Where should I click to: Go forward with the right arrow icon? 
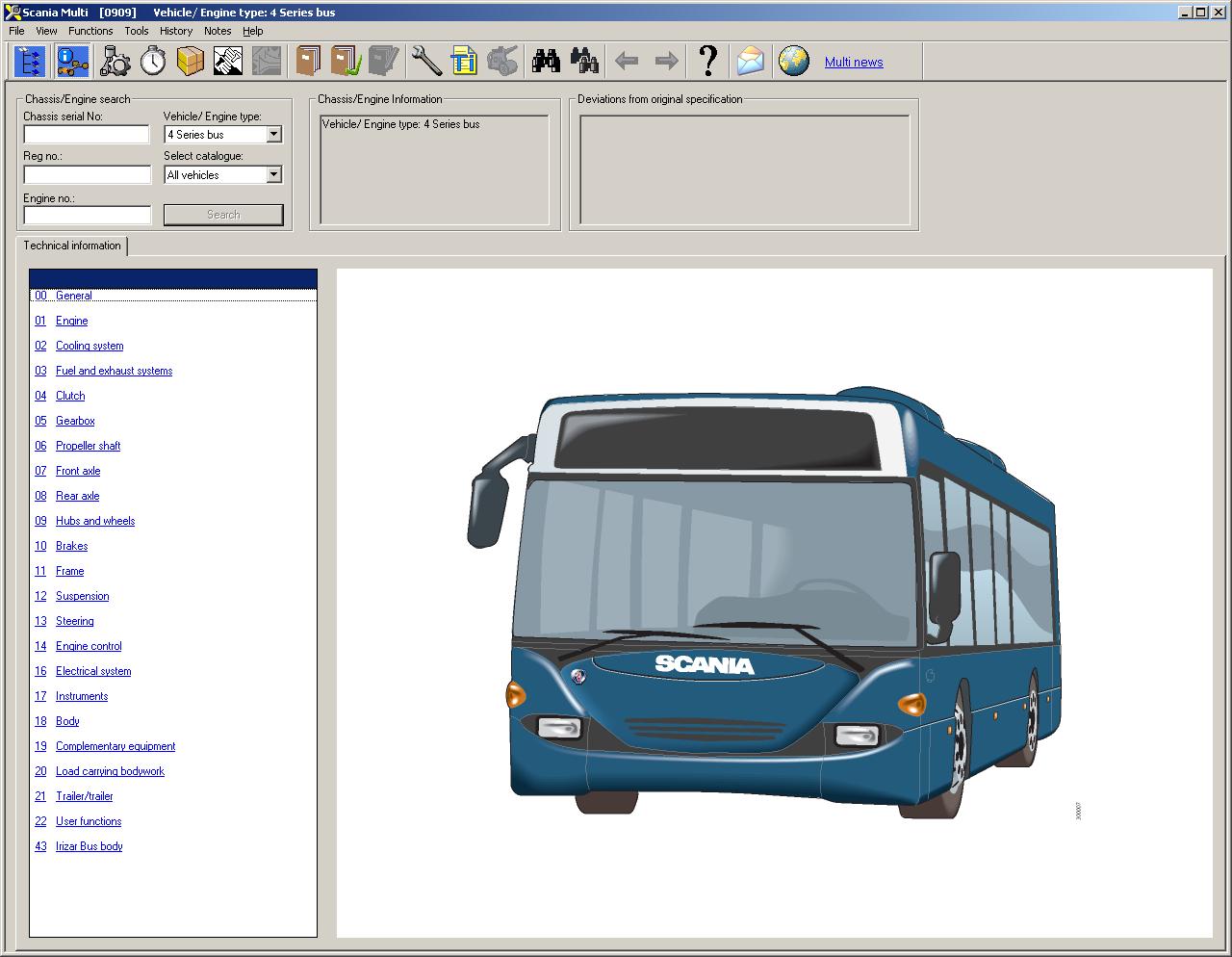666,62
